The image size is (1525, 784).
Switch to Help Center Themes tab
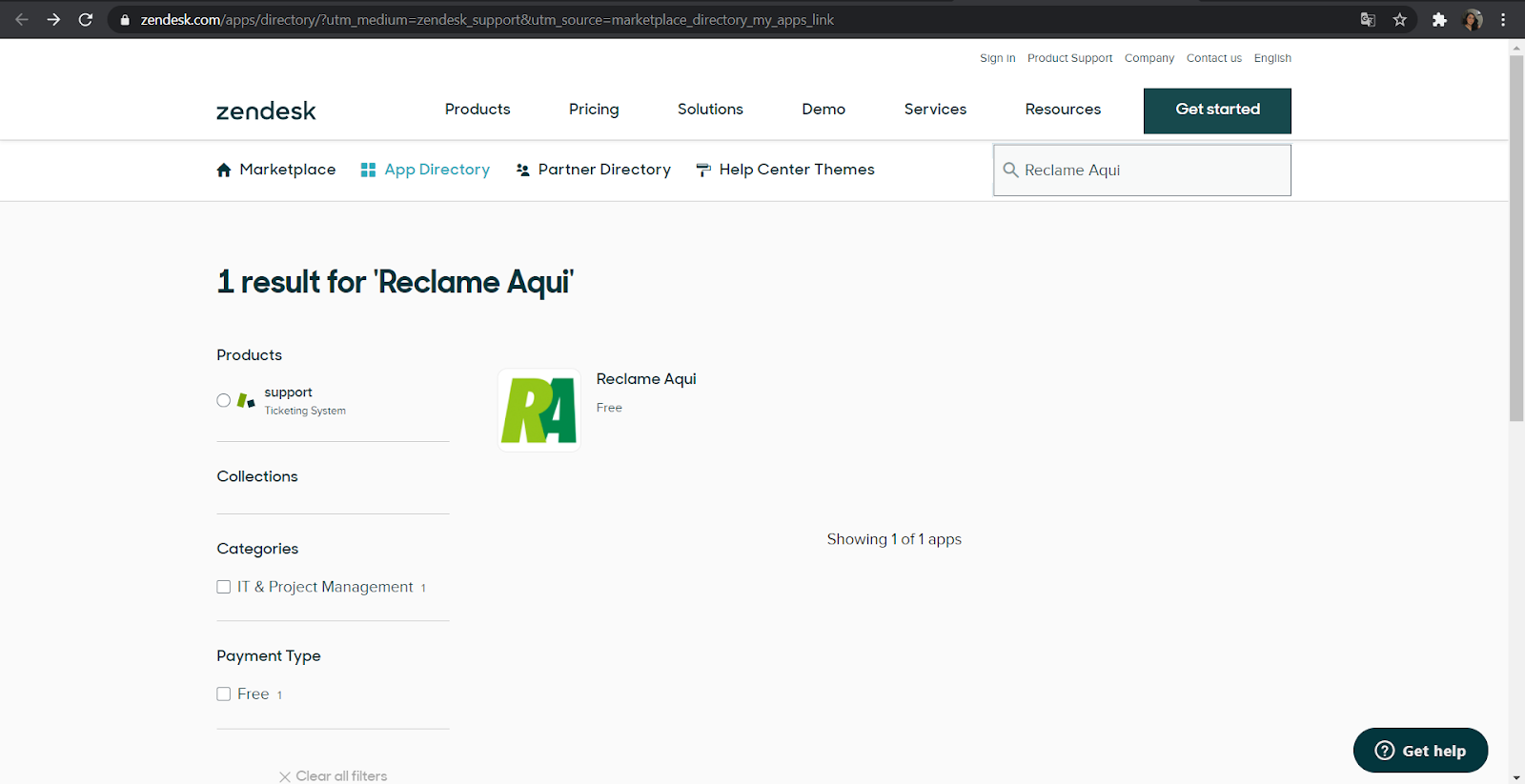(x=785, y=170)
